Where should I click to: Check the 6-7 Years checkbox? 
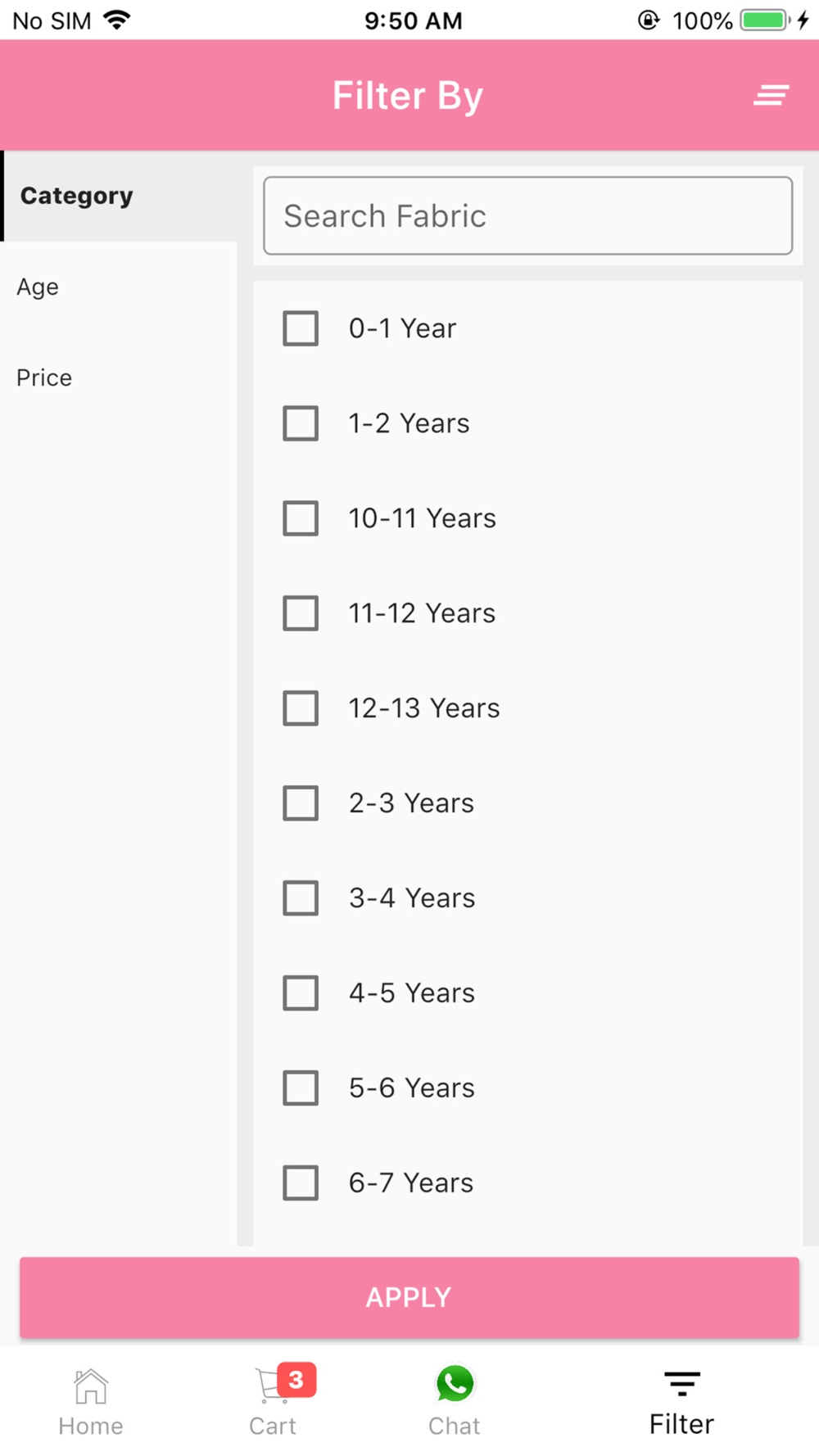pyautogui.click(x=301, y=1183)
